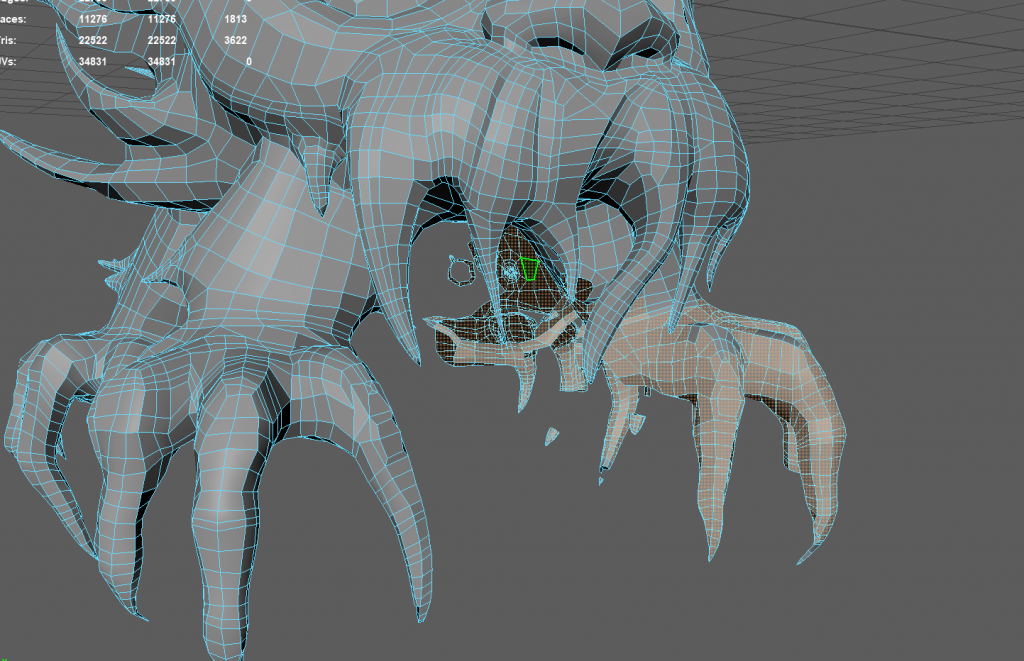Select the tiny floating mesh fragment below the brown hand

551,436
